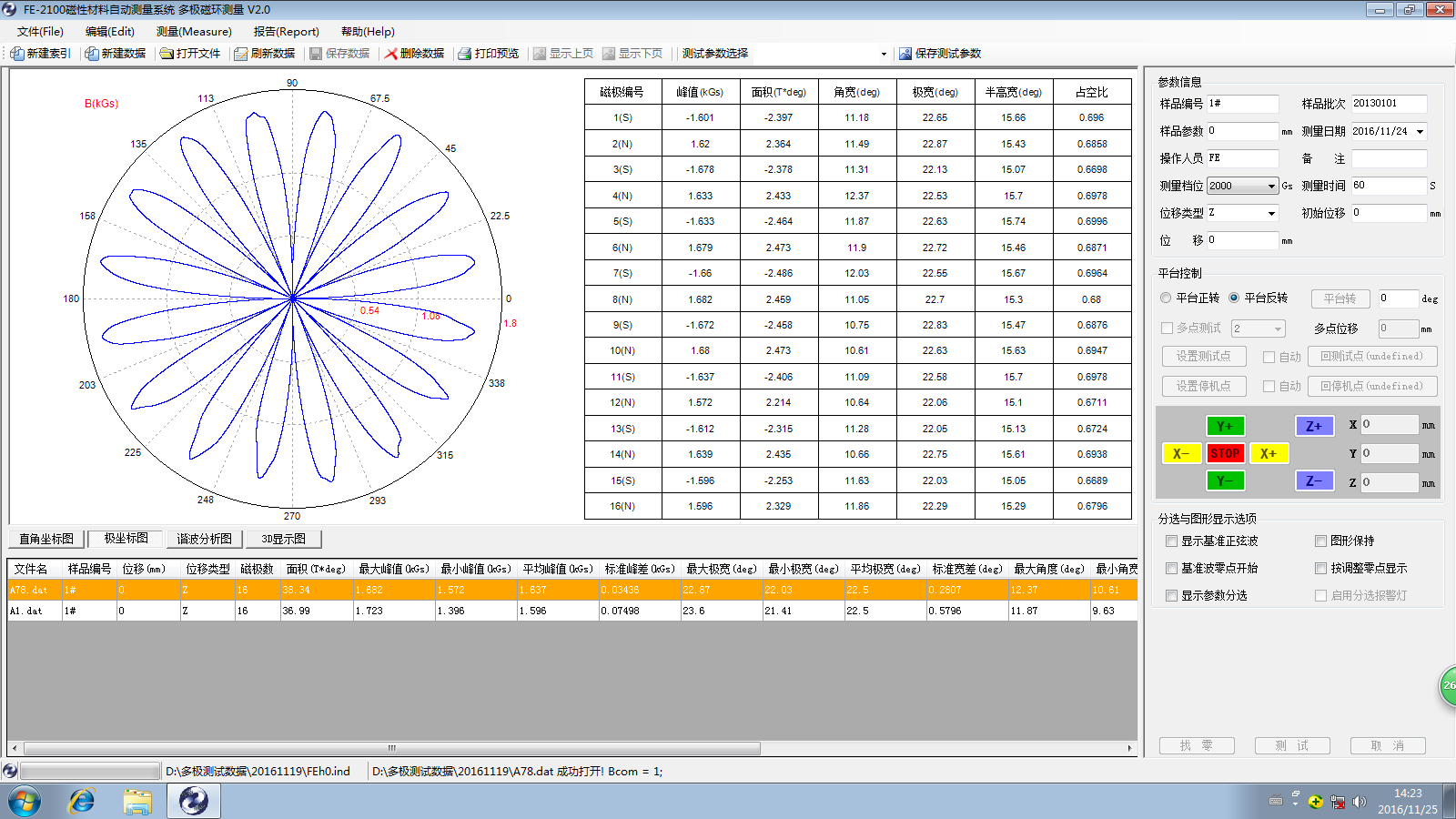This screenshot has height=819, width=1456.
Task: Toggle 自动 checkbox beside 设置测试点
Action: (x=1269, y=357)
